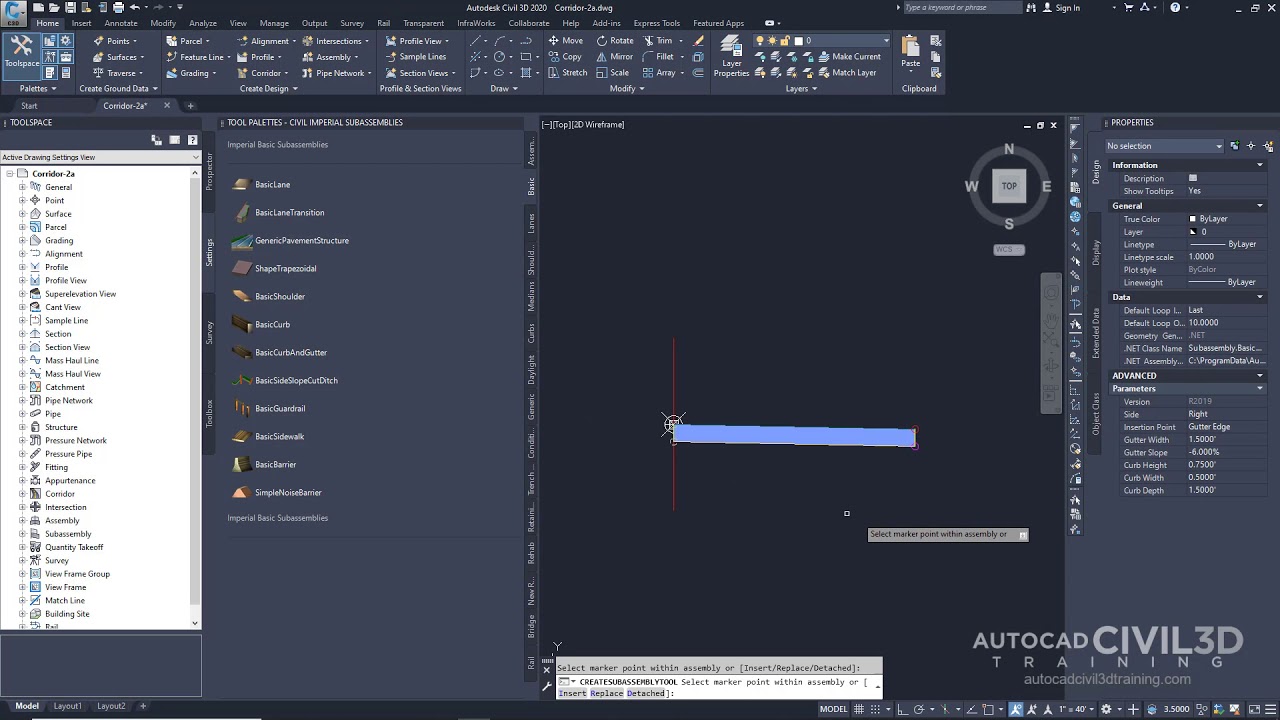Select the Trim tool
The height and width of the screenshot is (720, 1280).
[657, 41]
